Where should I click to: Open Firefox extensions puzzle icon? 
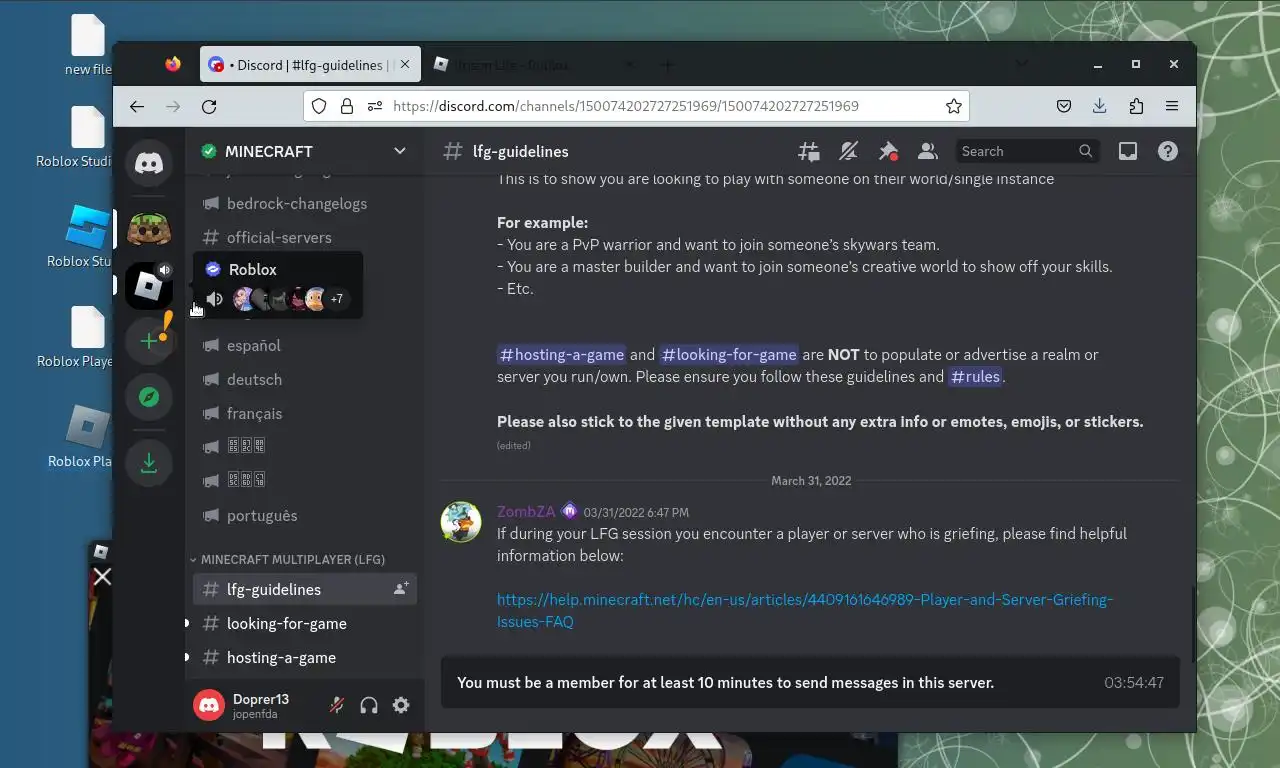click(1136, 106)
